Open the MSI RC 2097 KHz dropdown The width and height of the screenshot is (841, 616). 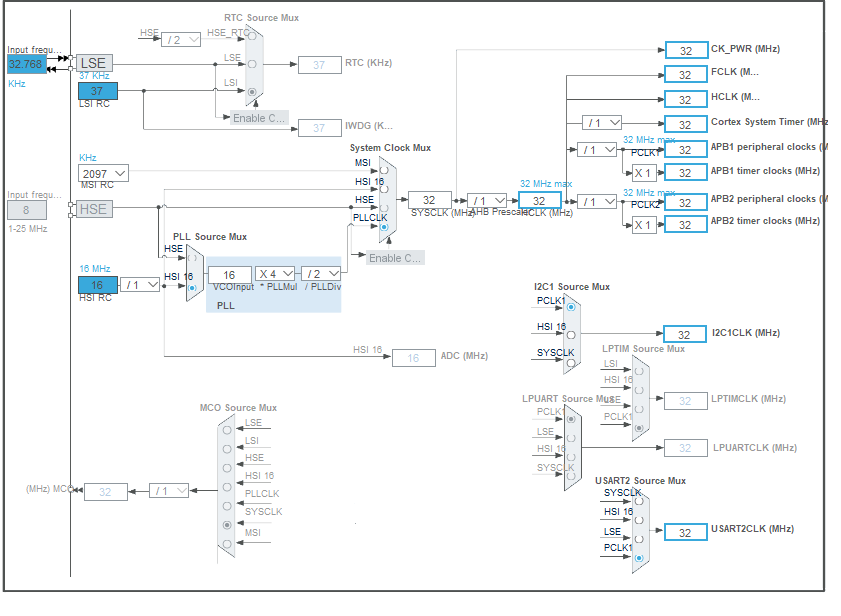pyautogui.click(x=103, y=172)
